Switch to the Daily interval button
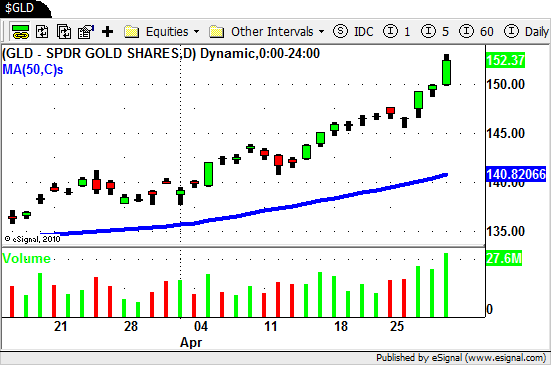This screenshot has height=365, width=551. [x=526, y=32]
